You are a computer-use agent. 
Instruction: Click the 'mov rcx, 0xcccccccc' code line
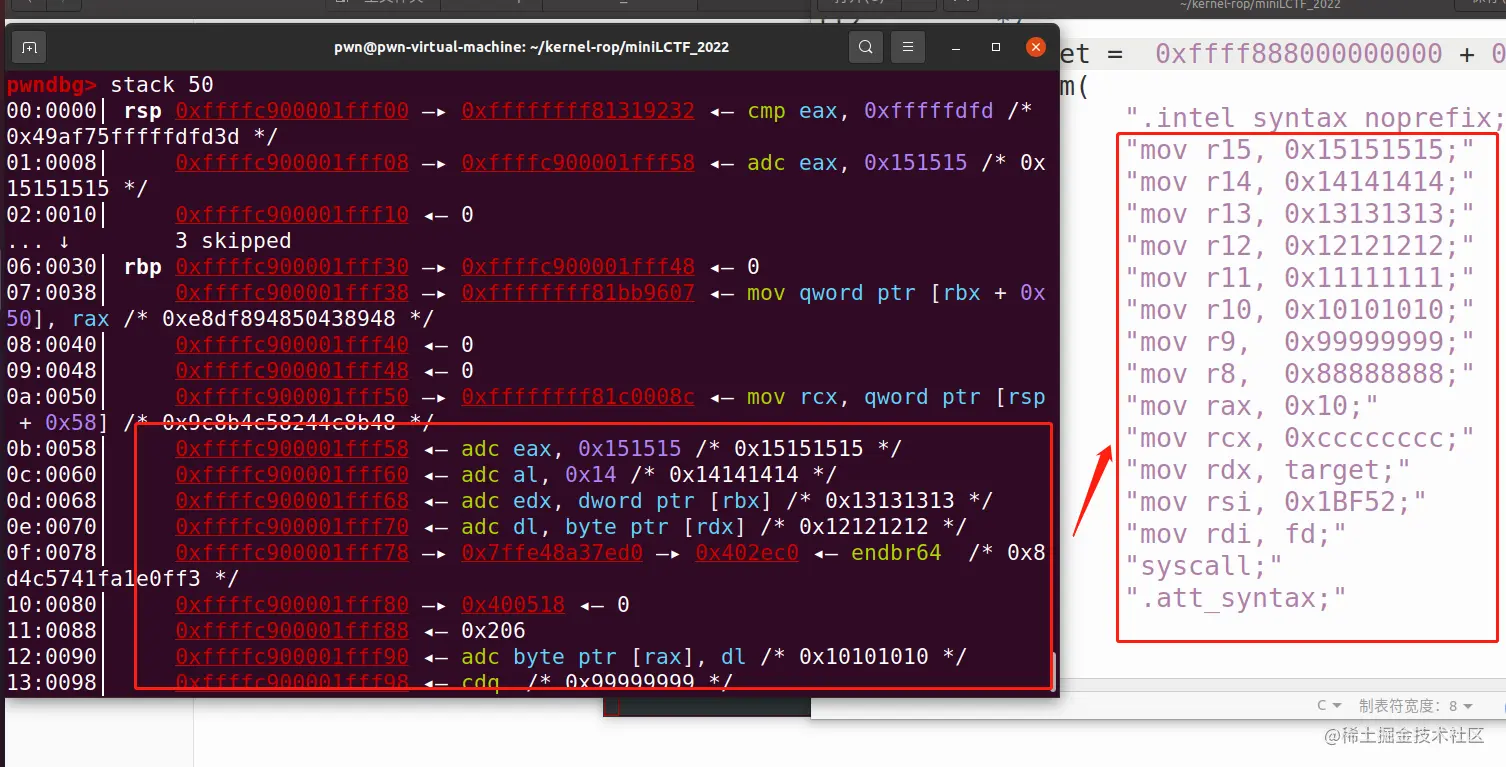tap(1300, 438)
